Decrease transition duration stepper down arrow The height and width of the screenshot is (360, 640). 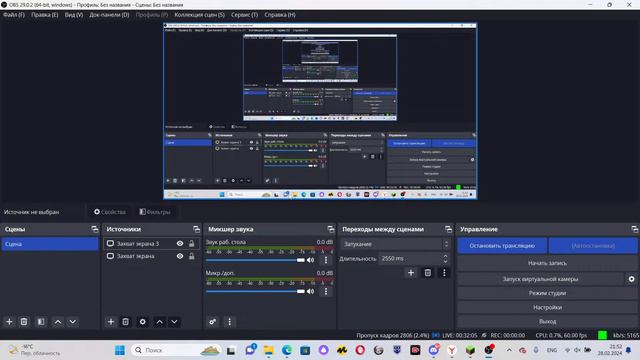(x=445, y=261)
